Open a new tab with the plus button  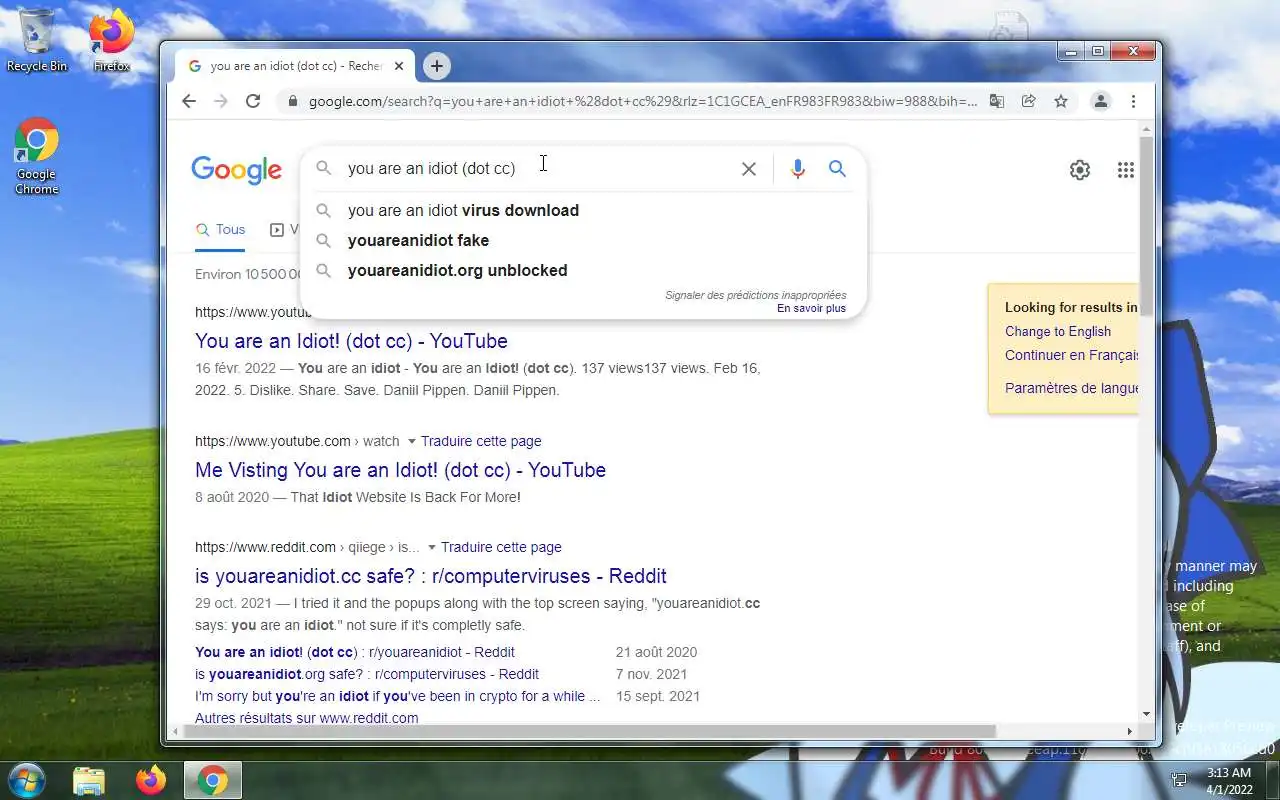click(x=436, y=66)
